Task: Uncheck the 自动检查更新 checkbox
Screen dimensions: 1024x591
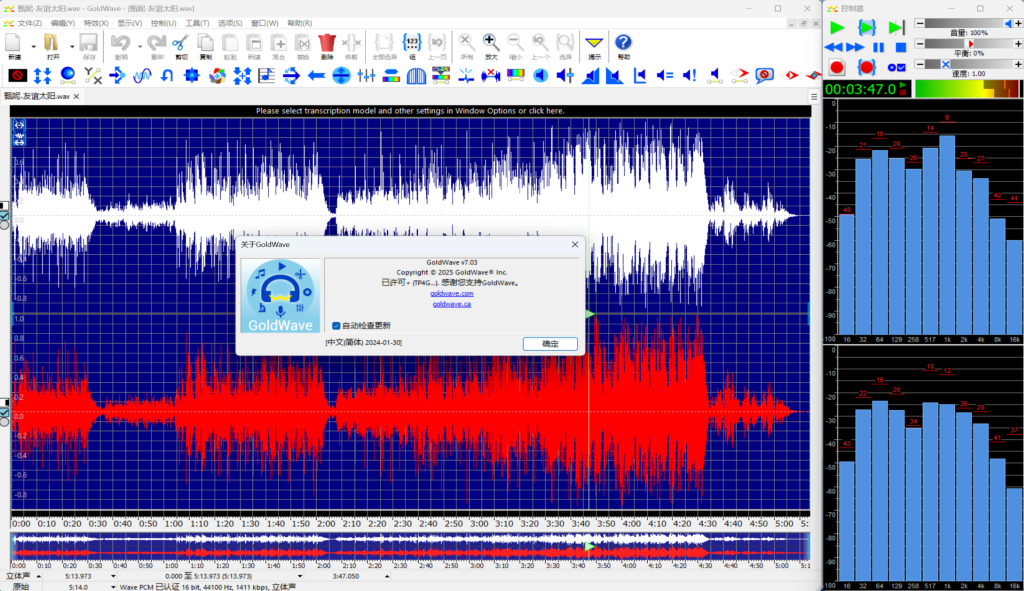Action: pos(336,325)
